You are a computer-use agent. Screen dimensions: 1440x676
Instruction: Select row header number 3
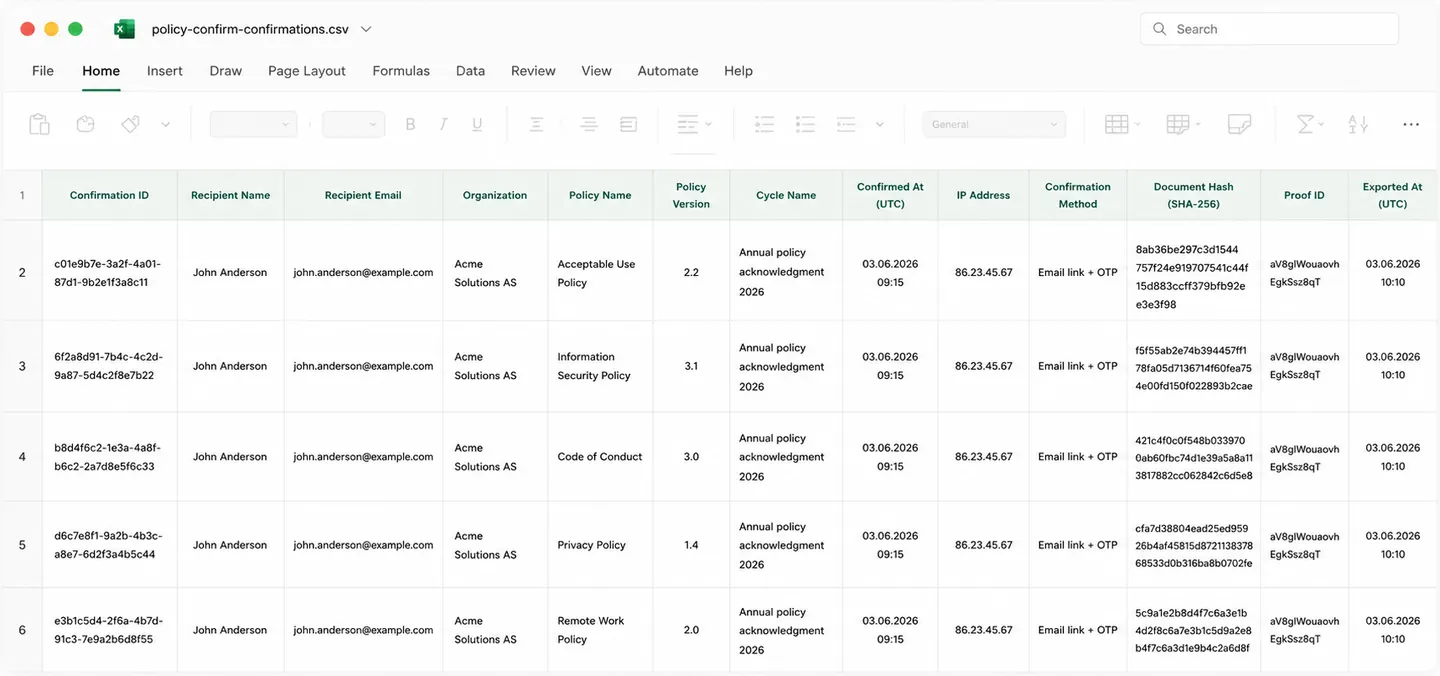tap(22, 366)
